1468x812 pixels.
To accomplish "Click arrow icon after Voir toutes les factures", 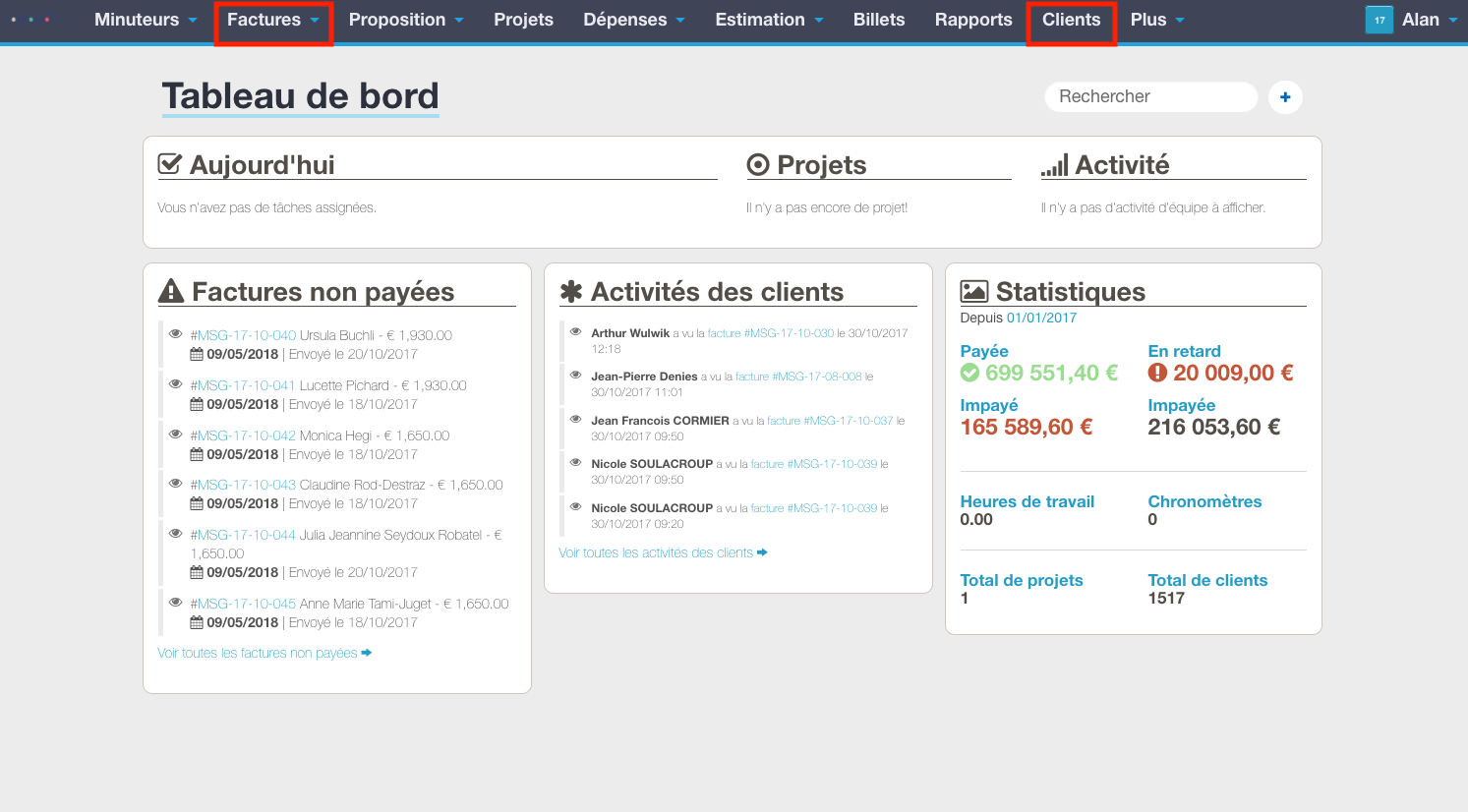I will pyautogui.click(x=367, y=653).
